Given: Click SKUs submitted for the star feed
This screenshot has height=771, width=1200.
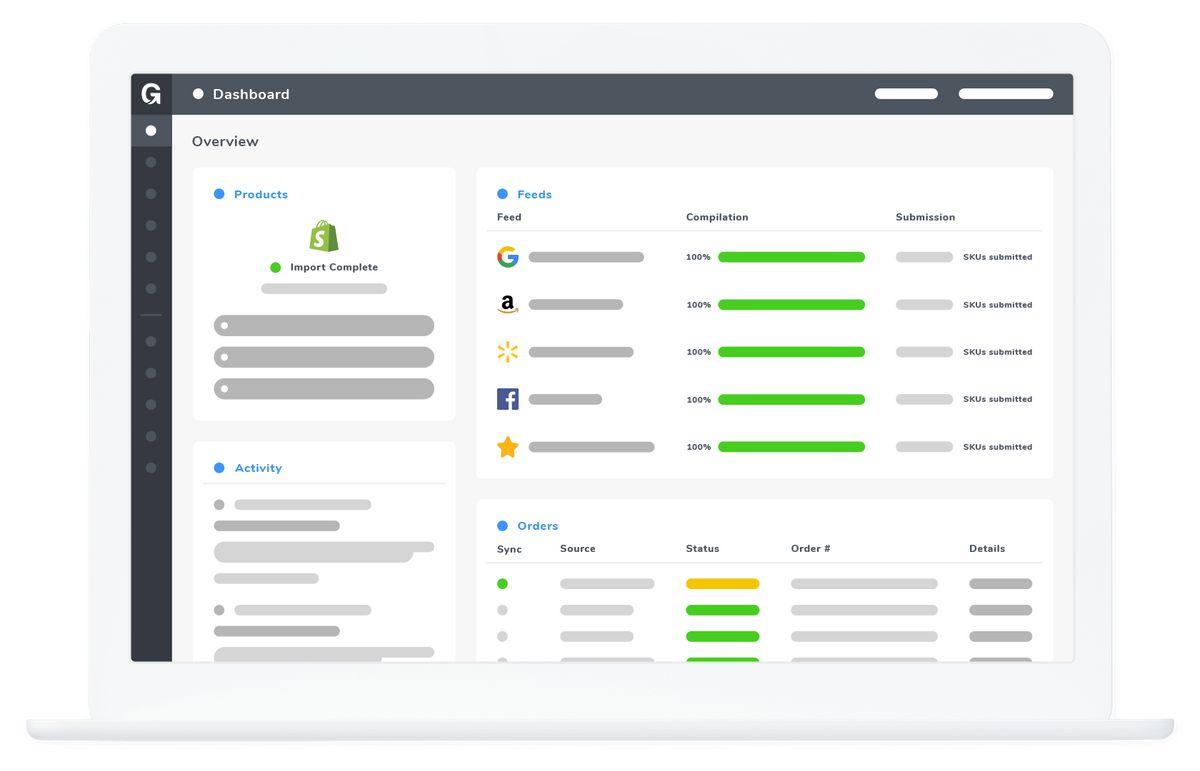Looking at the screenshot, I should click(x=997, y=447).
